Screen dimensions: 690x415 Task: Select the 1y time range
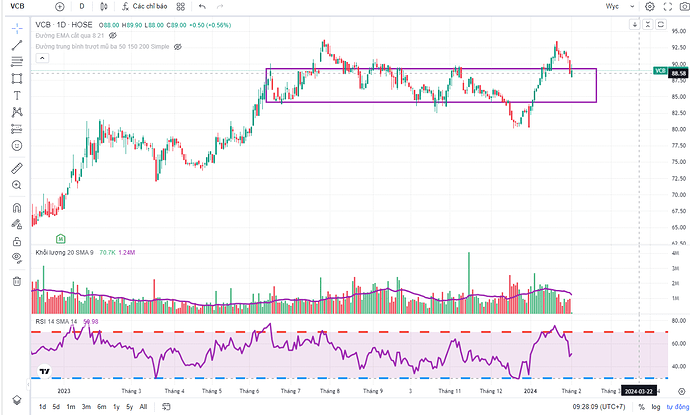click(x=116, y=407)
